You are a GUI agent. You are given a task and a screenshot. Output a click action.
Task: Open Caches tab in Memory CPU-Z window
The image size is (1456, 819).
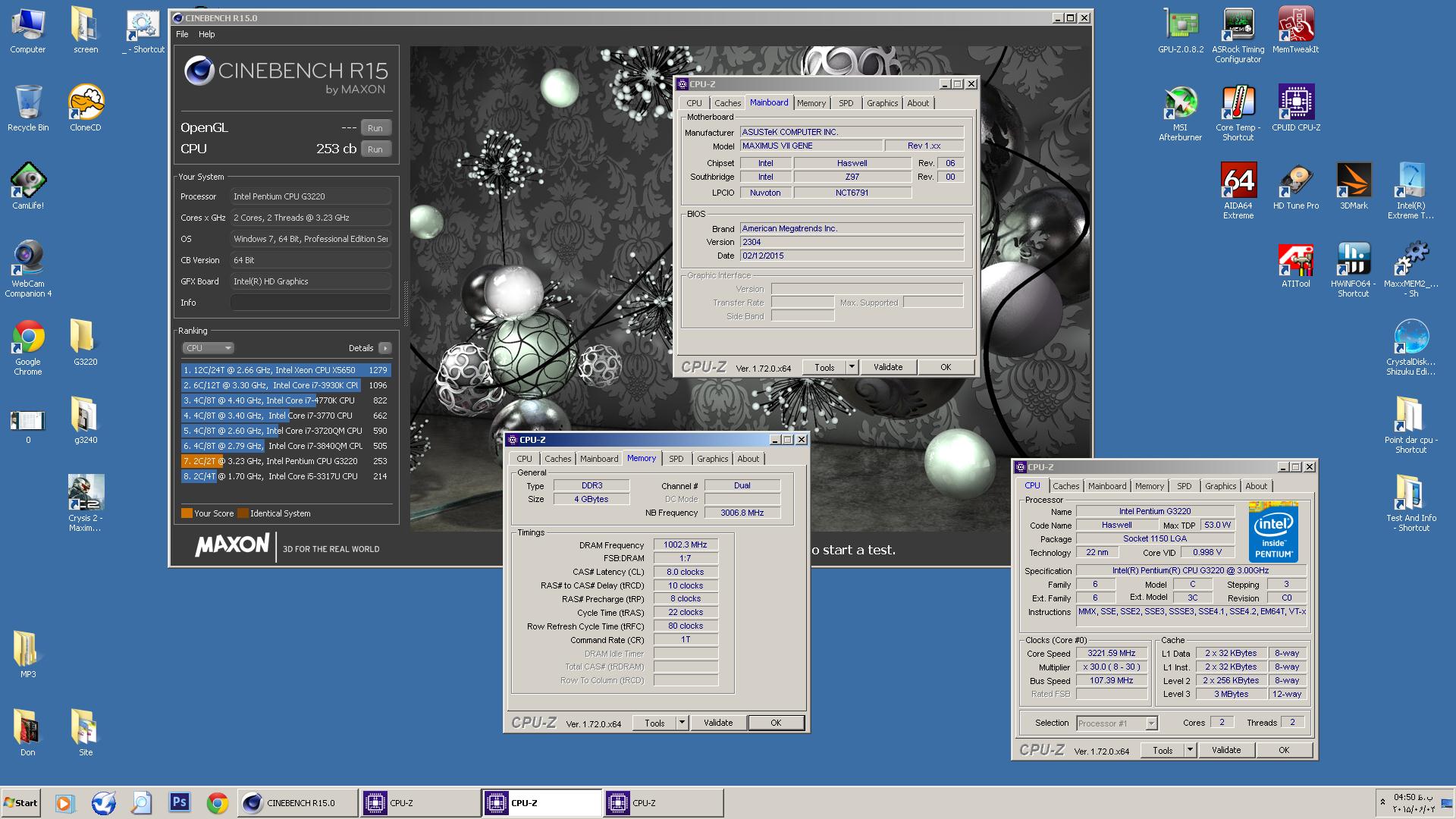557,459
